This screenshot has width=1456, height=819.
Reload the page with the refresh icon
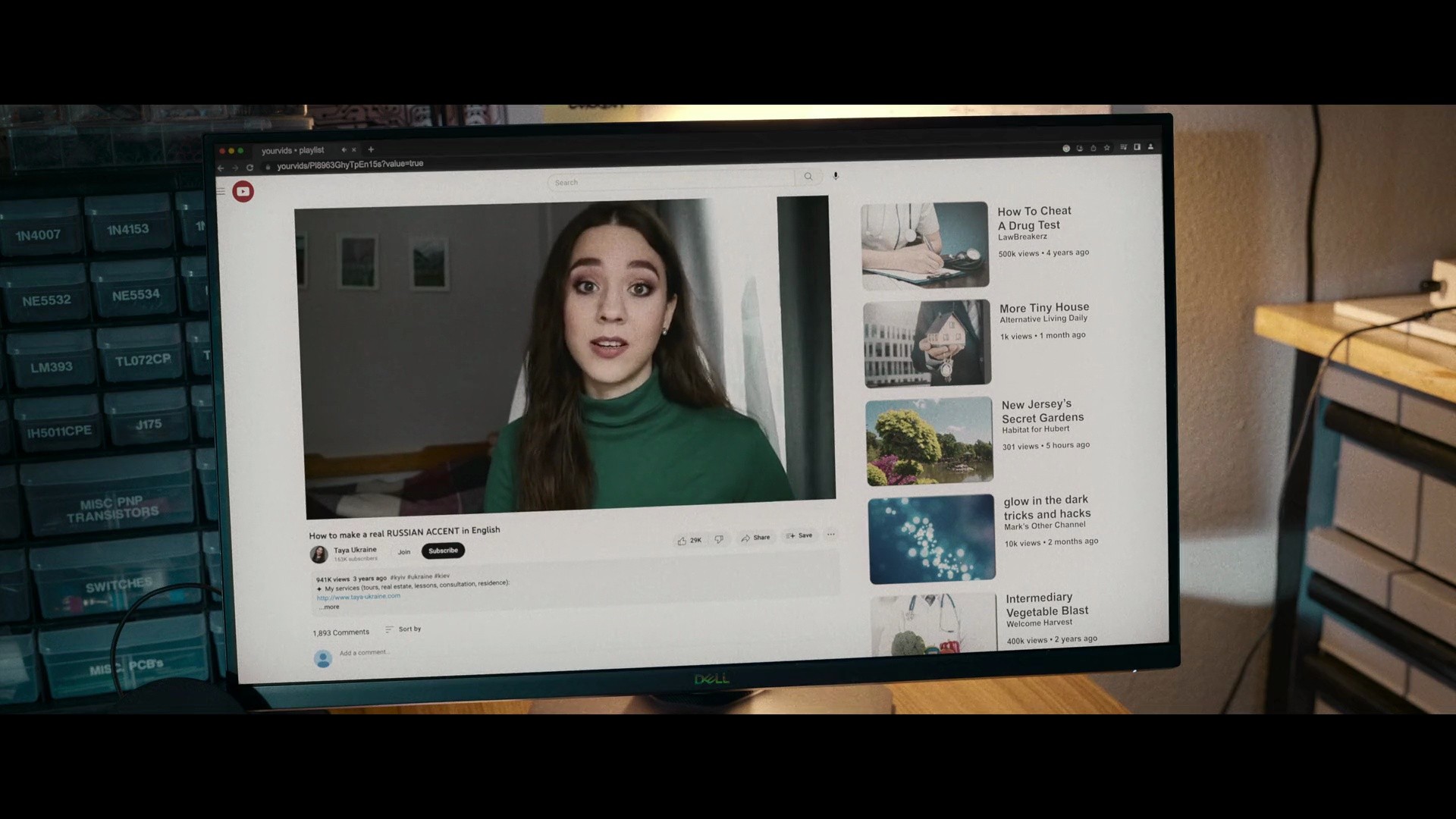(249, 168)
